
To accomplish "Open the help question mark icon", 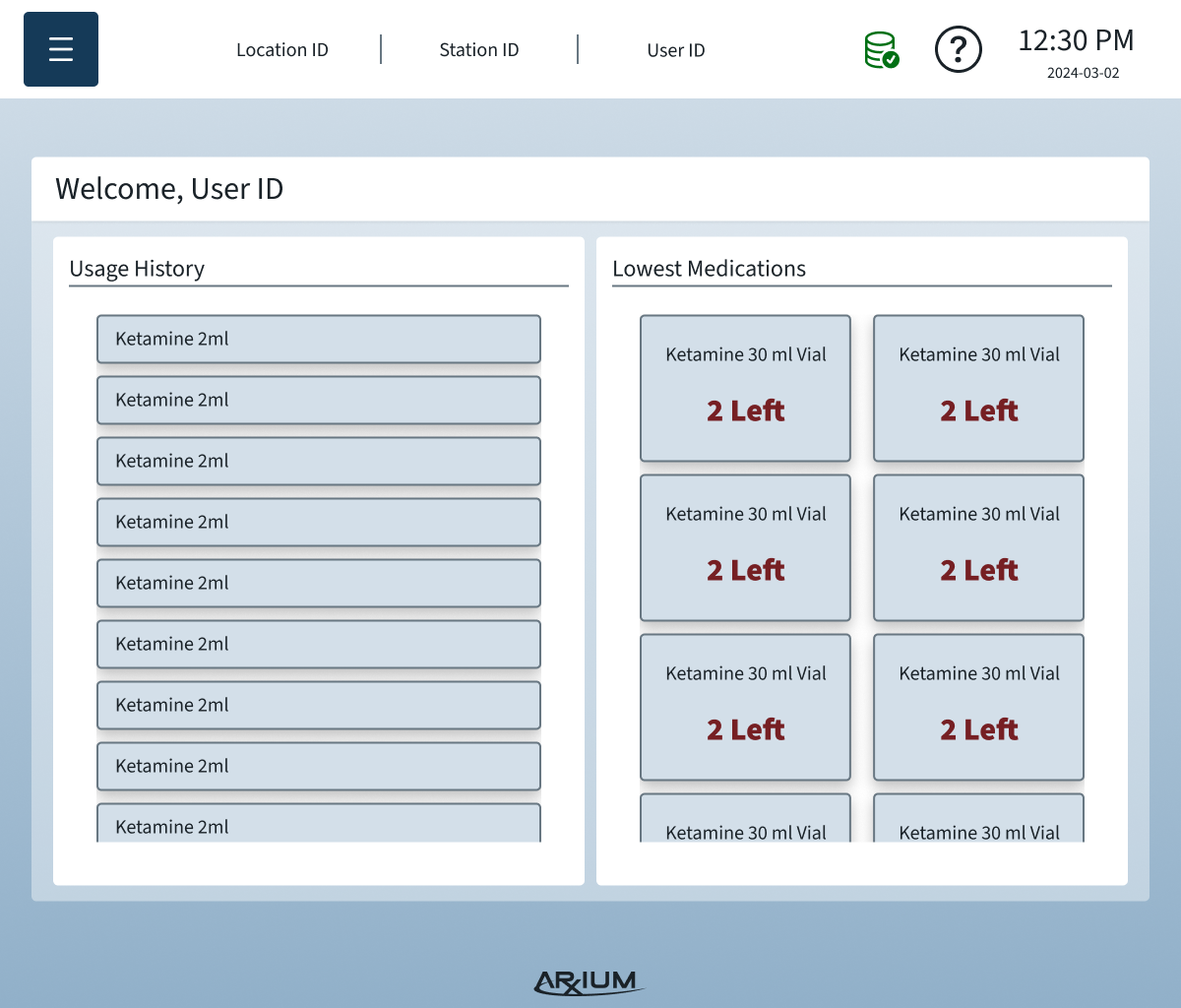I will [x=959, y=49].
